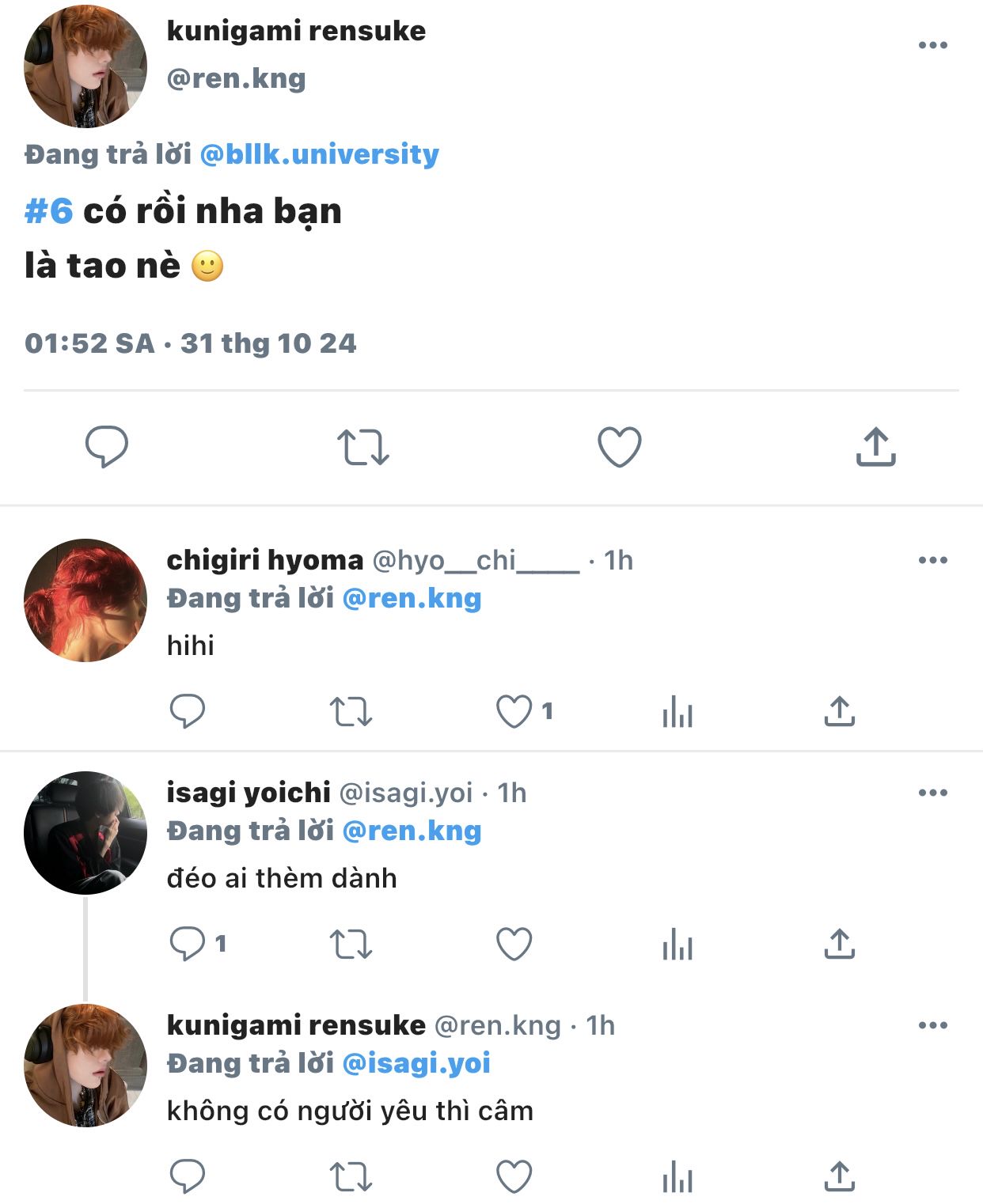Like the main kunigami rensuke tweet
This screenshot has height=1204, width=983.
point(619,447)
